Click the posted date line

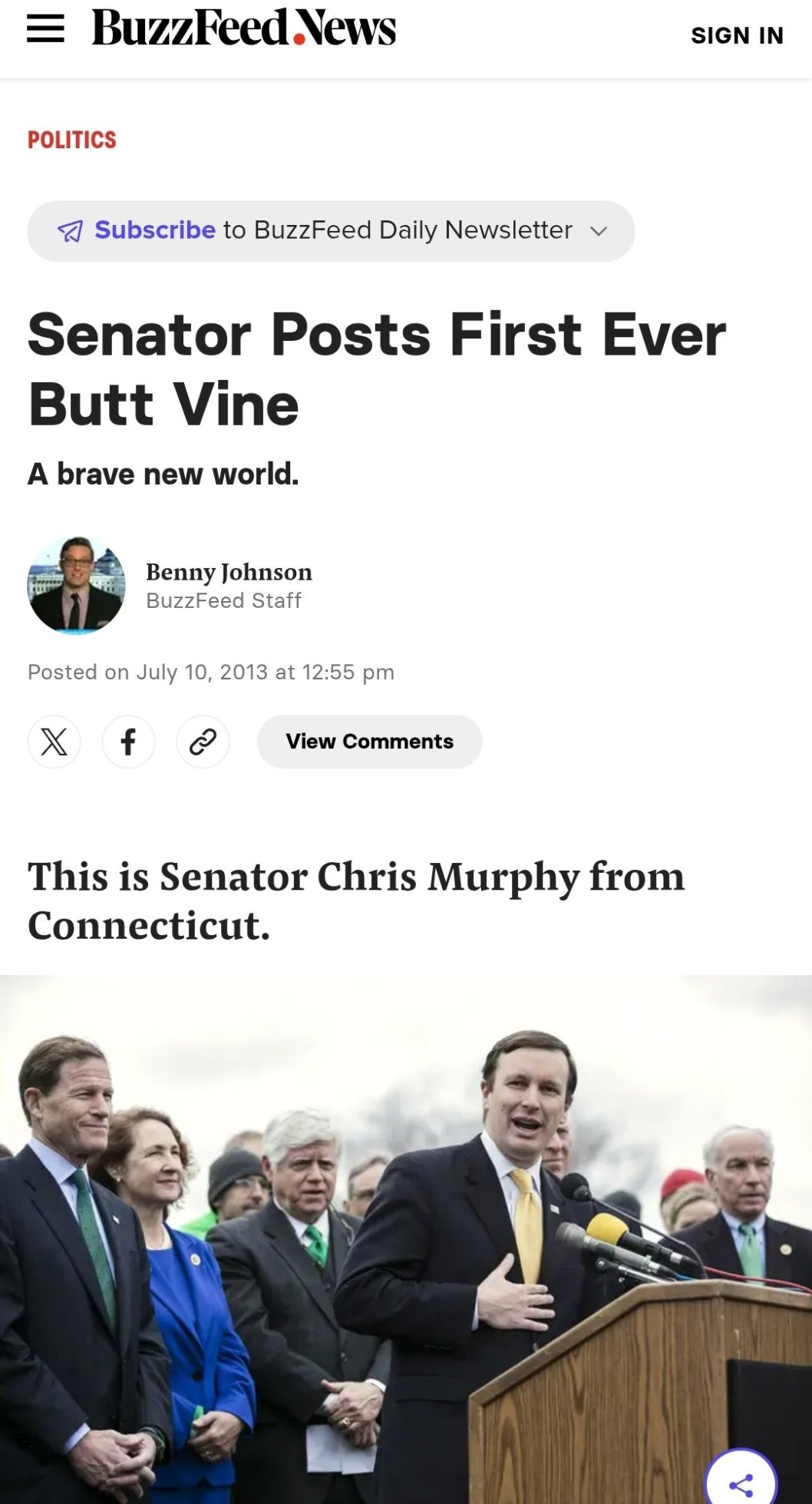click(211, 673)
